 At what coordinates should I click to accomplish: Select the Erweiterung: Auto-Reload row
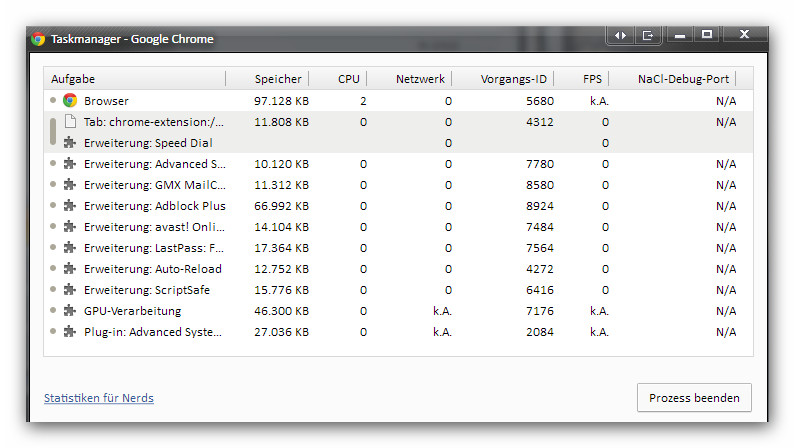coord(399,269)
